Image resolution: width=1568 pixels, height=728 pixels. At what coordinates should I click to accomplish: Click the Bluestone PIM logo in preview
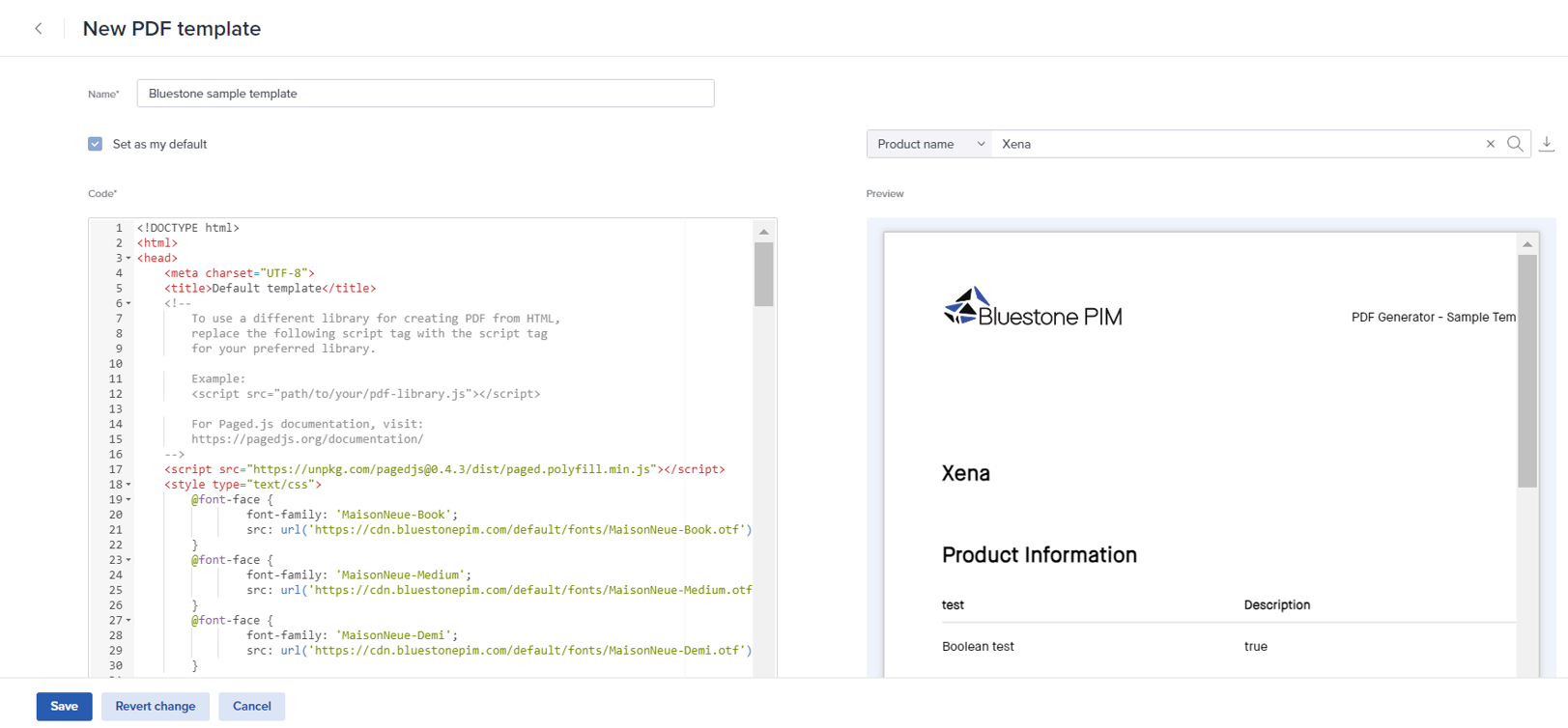tap(1032, 308)
